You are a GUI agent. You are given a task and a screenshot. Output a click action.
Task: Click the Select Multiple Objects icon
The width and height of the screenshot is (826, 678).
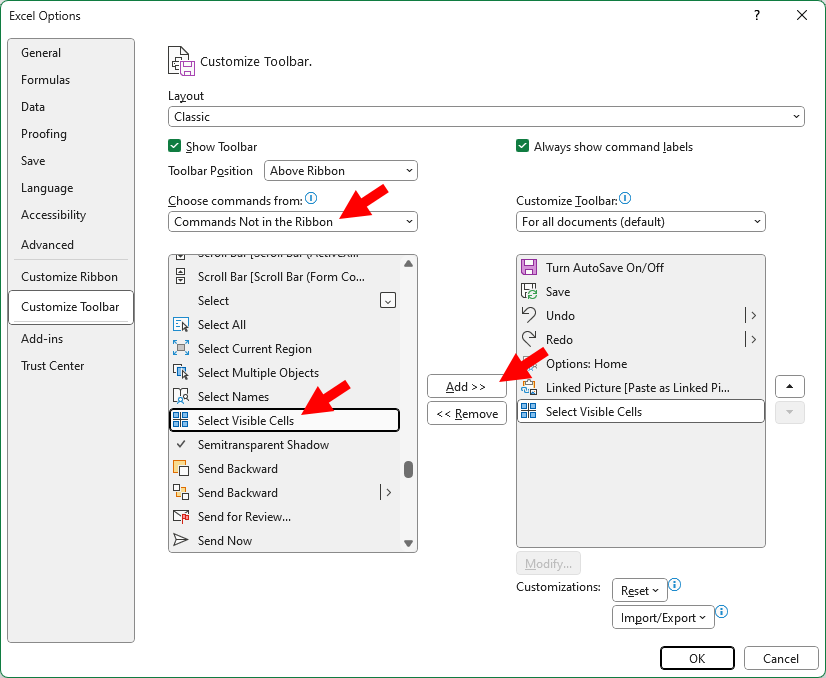[181, 372]
